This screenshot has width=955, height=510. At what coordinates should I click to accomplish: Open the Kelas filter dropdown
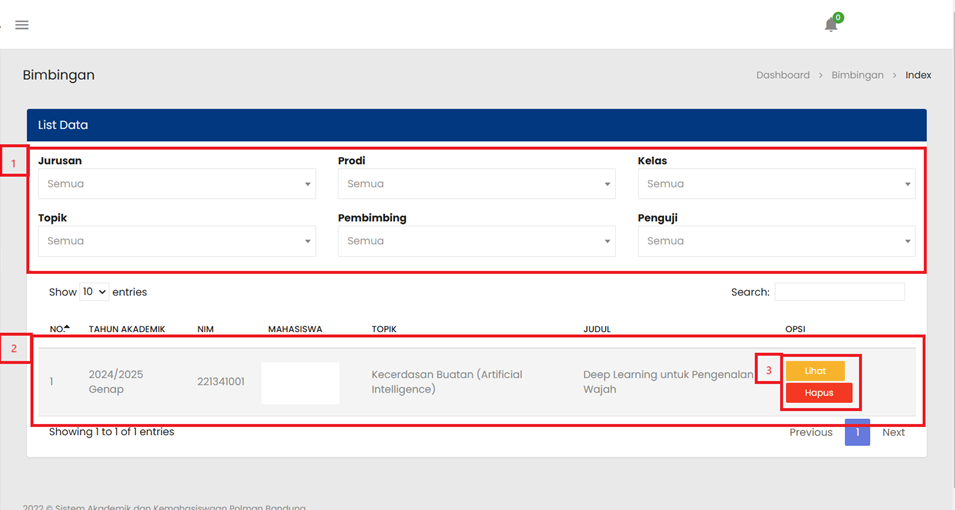(x=776, y=184)
